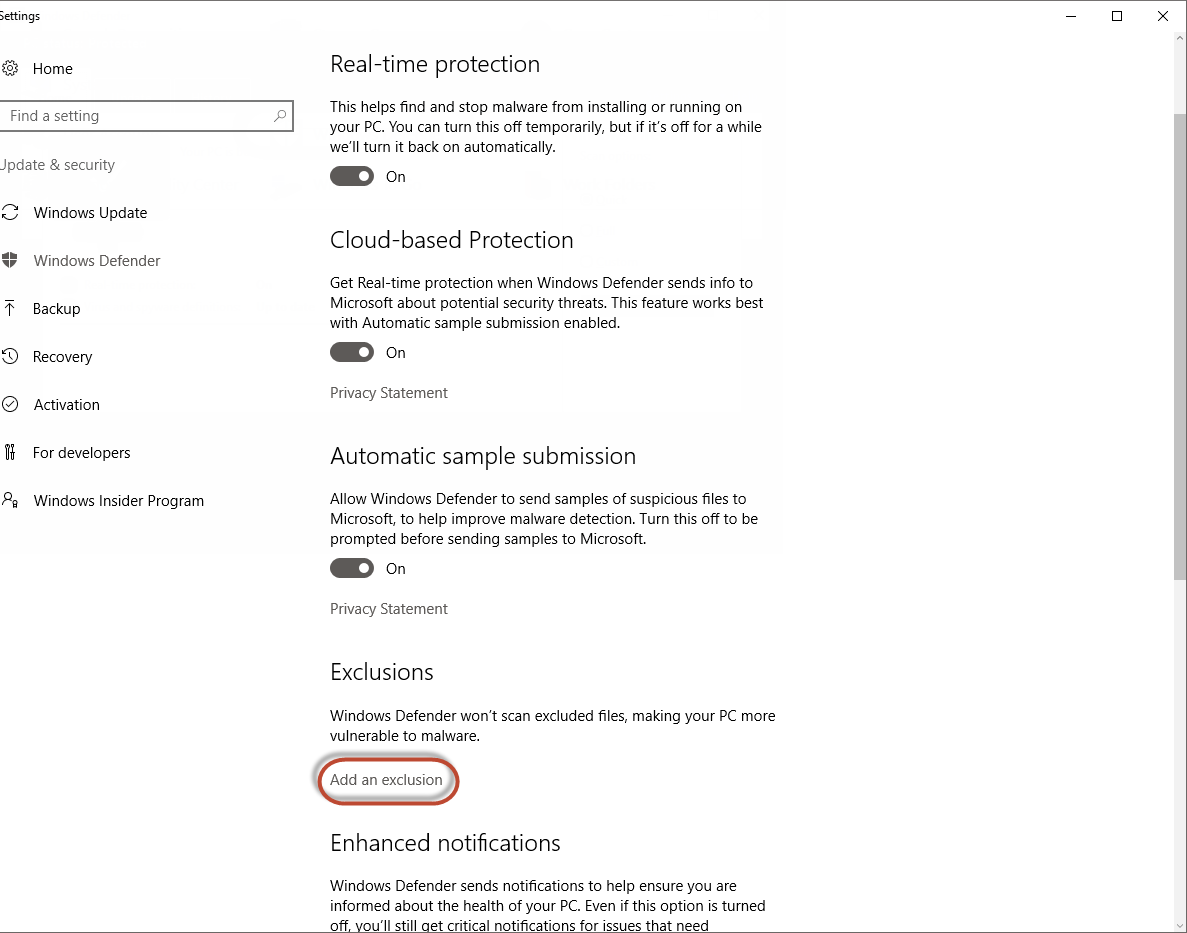Open the Privacy Statement under Cloud-based Protection
Image resolution: width=1187 pixels, height=933 pixels.
point(388,392)
